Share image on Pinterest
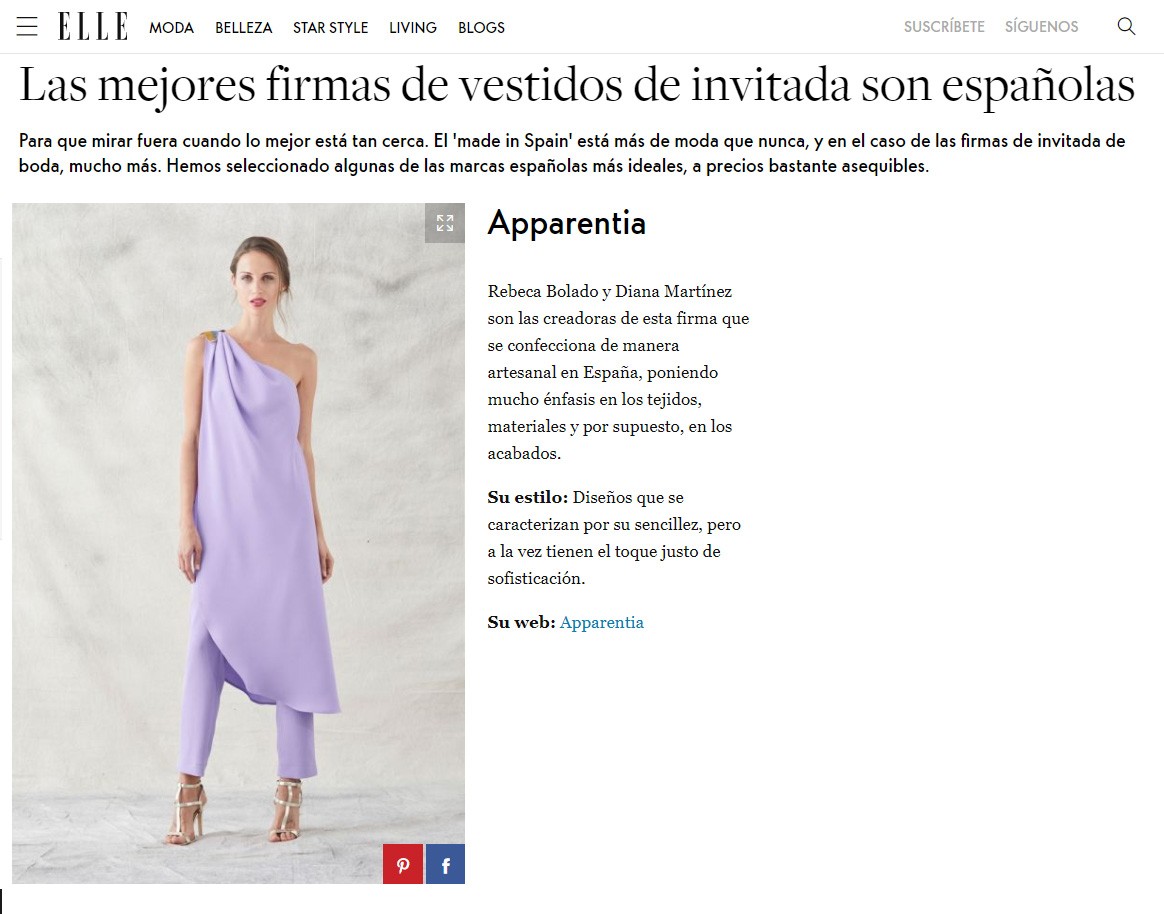This screenshot has width=1164, height=914. coord(403,864)
